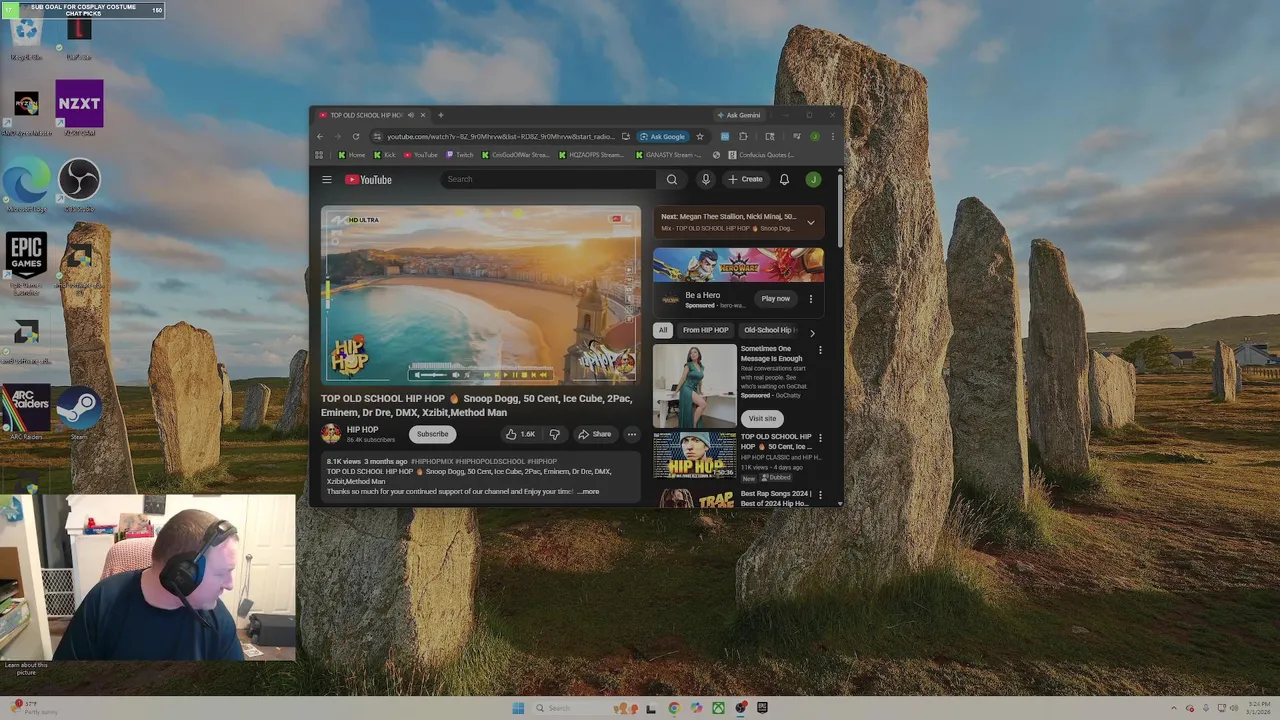Open the Windows Start button
The image size is (1280, 720).
tap(518, 708)
